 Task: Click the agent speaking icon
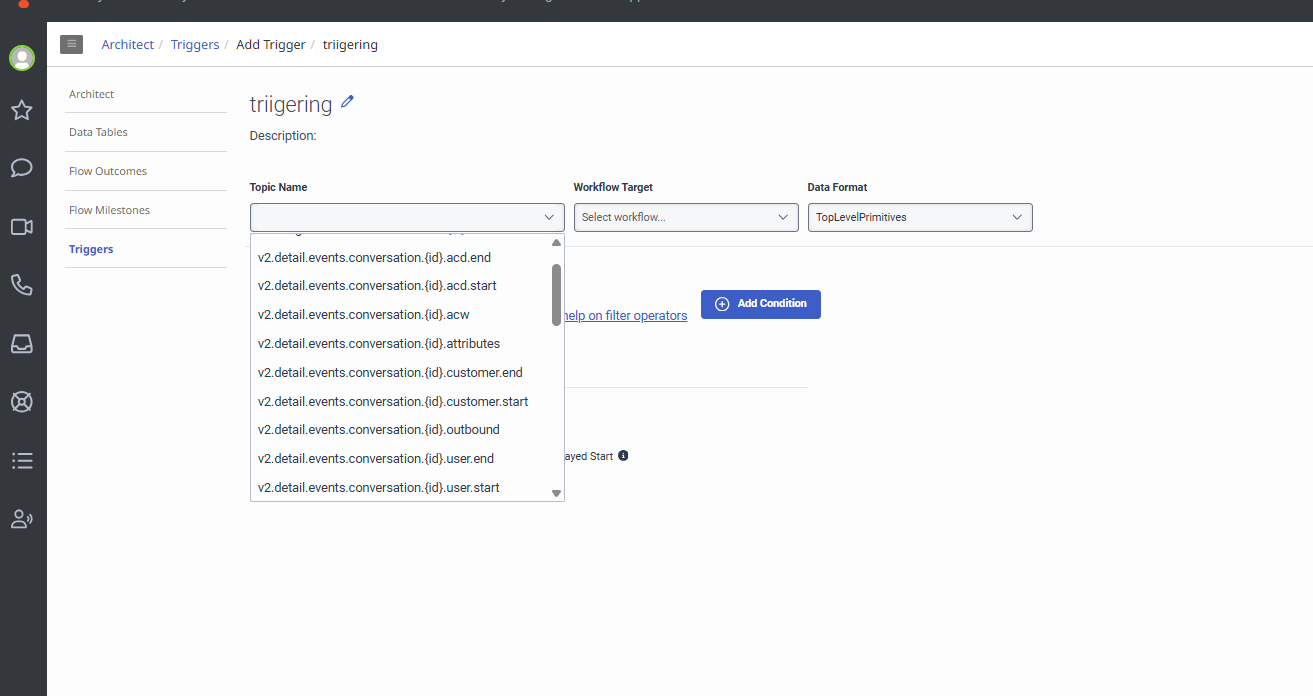click(x=22, y=519)
